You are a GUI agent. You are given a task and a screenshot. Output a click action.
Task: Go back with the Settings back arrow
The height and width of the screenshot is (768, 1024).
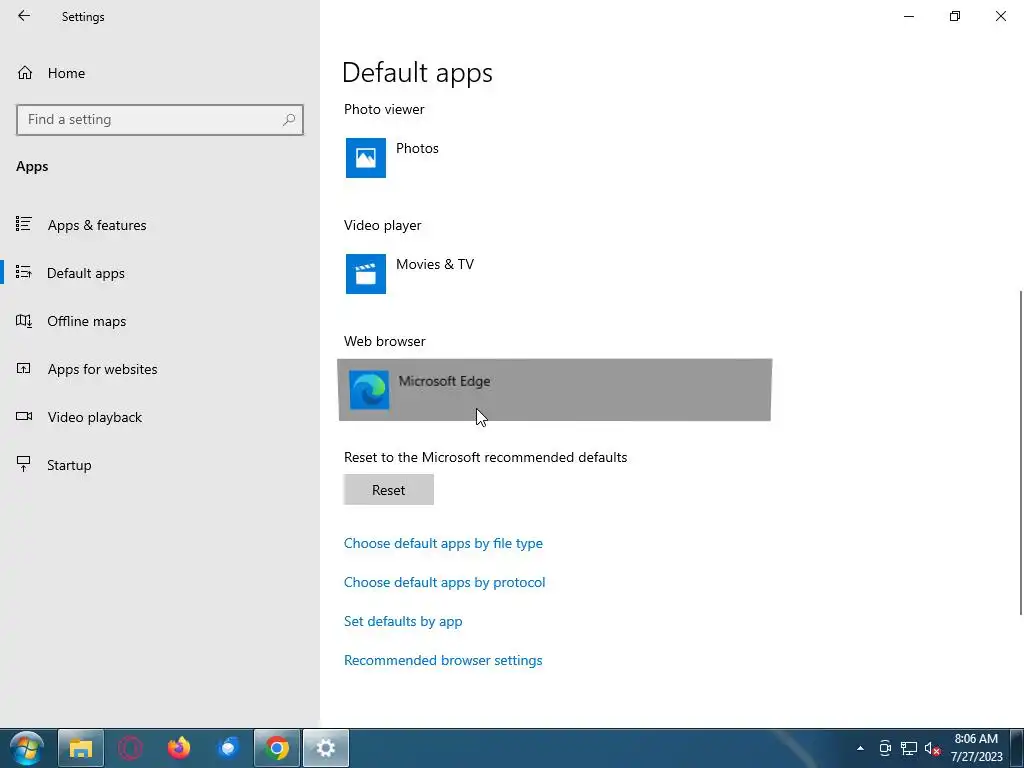point(24,16)
